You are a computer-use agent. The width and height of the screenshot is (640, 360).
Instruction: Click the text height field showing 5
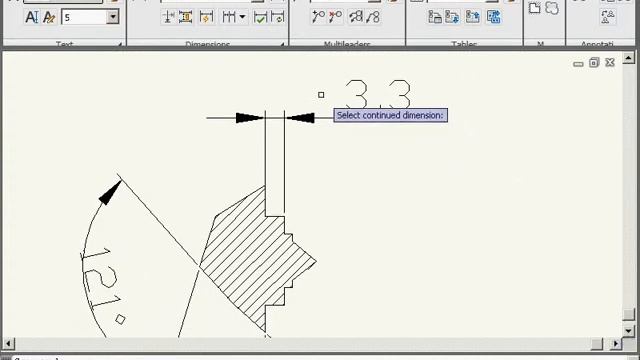tap(84, 17)
